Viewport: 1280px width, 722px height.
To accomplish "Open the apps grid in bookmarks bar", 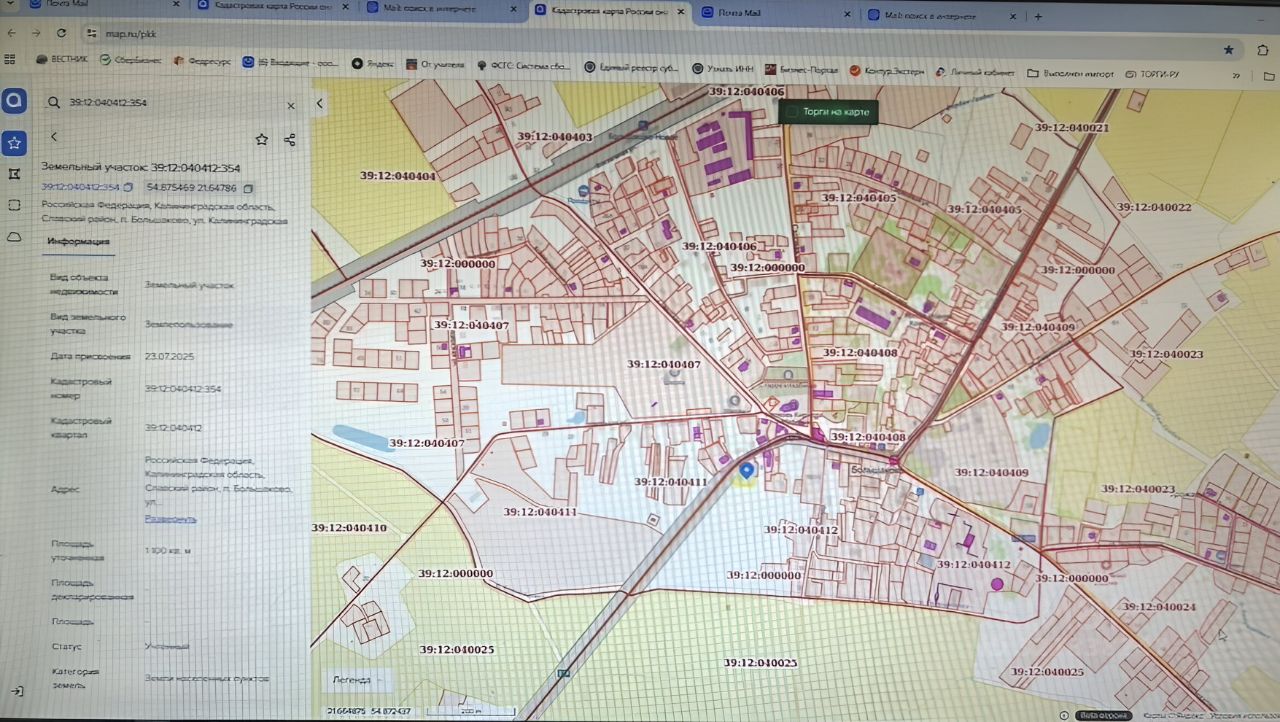I will pos(11,59).
